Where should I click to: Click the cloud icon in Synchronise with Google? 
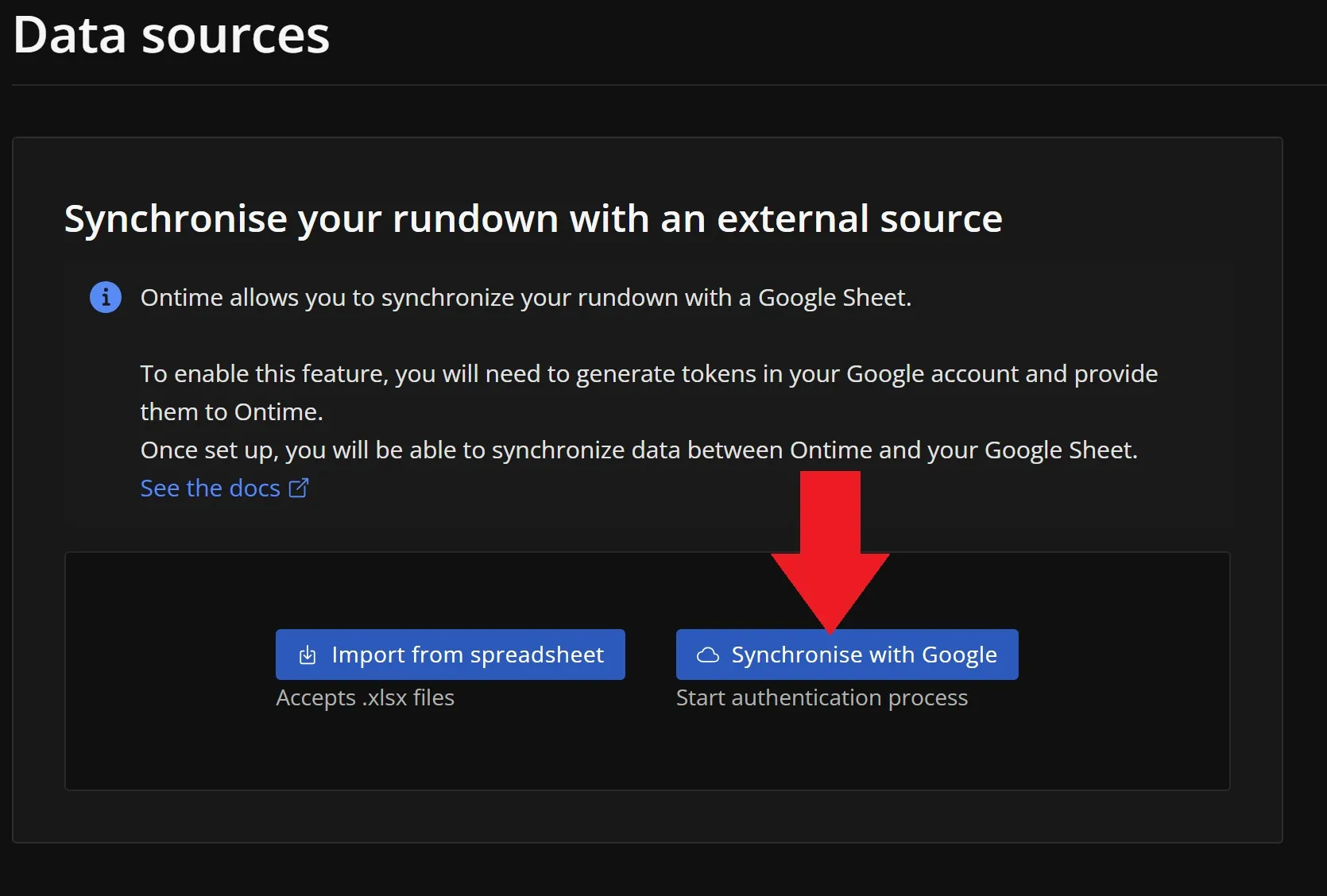tap(707, 655)
